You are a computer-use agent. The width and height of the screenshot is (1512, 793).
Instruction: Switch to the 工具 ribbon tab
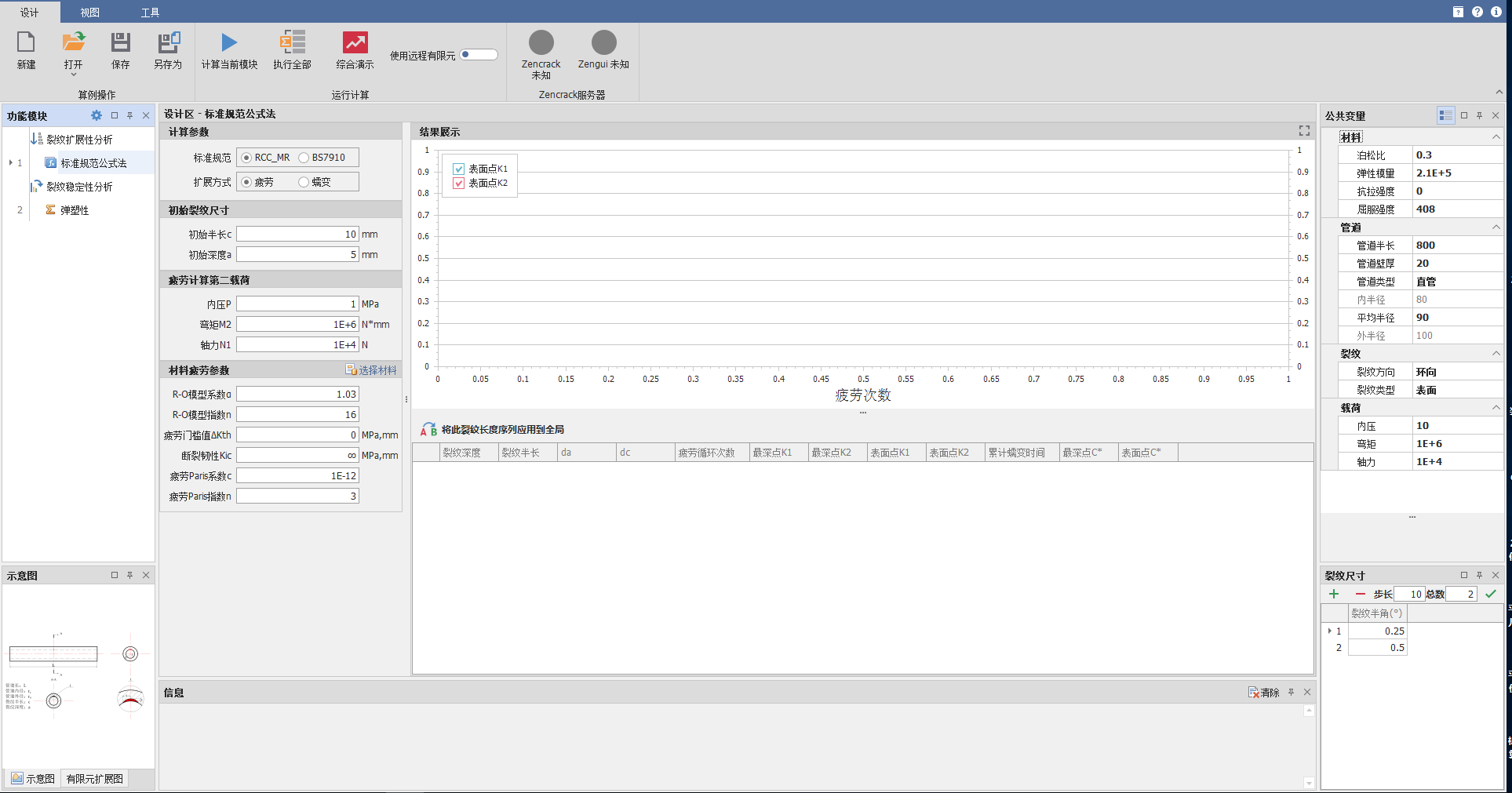[150, 13]
